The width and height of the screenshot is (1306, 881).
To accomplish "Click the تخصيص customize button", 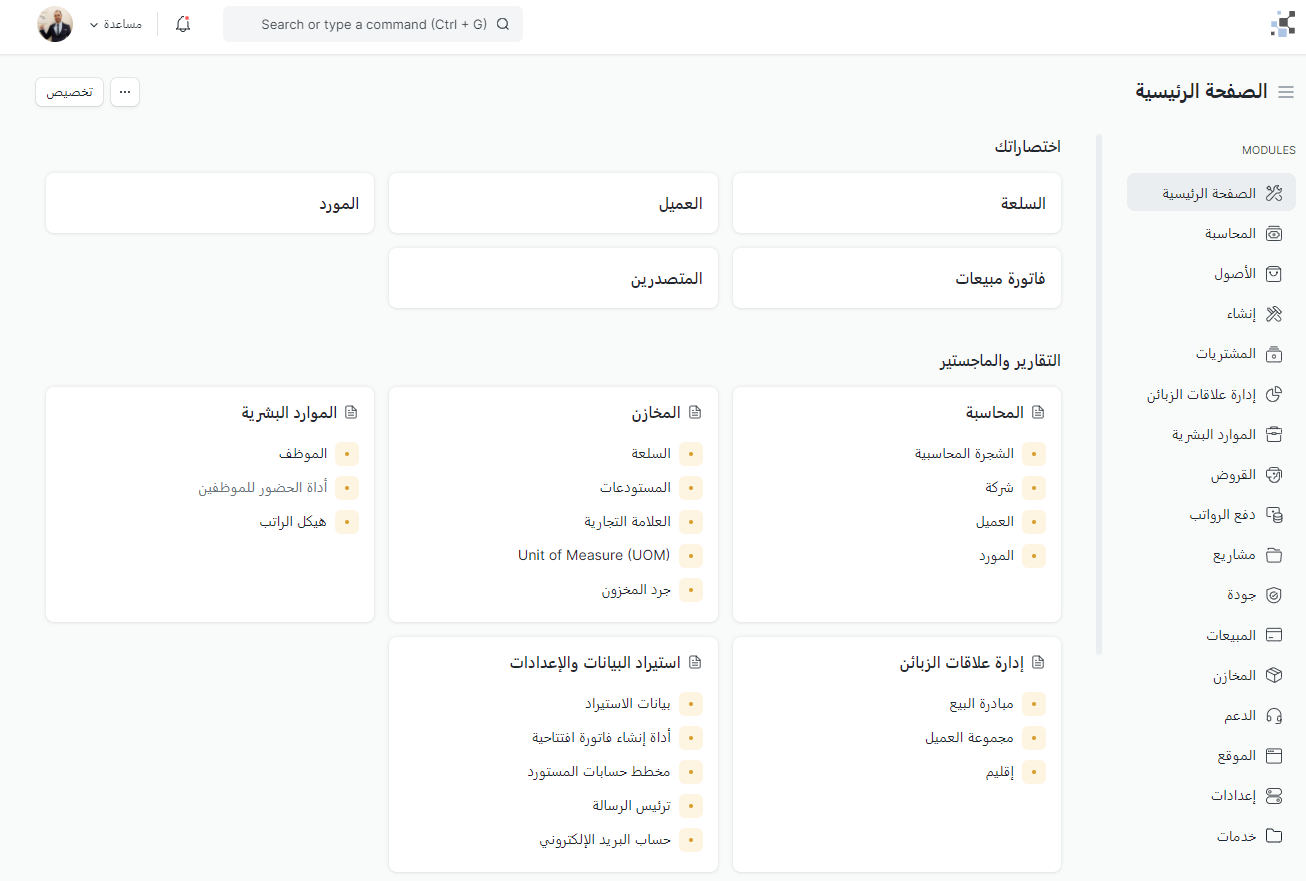I will pos(70,92).
